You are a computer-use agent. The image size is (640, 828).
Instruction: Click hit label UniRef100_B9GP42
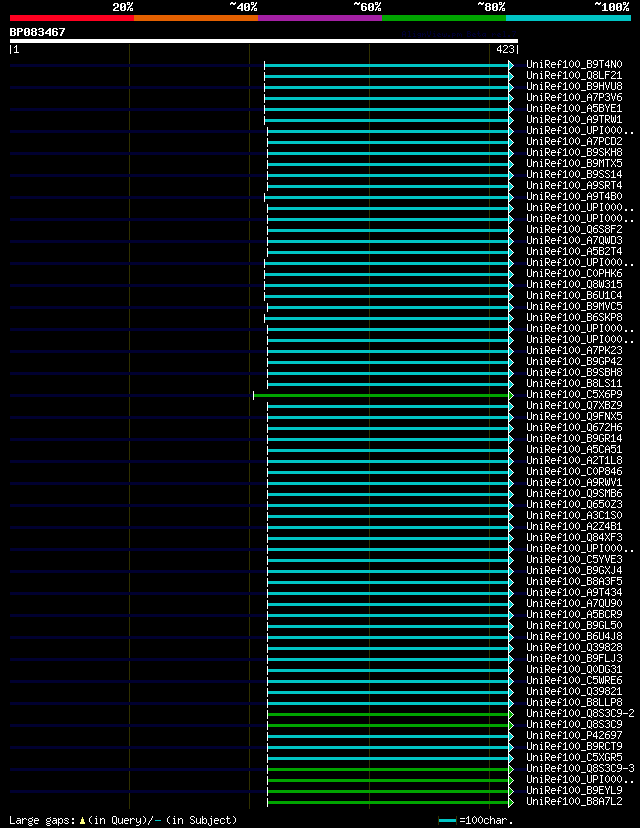(574, 362)
